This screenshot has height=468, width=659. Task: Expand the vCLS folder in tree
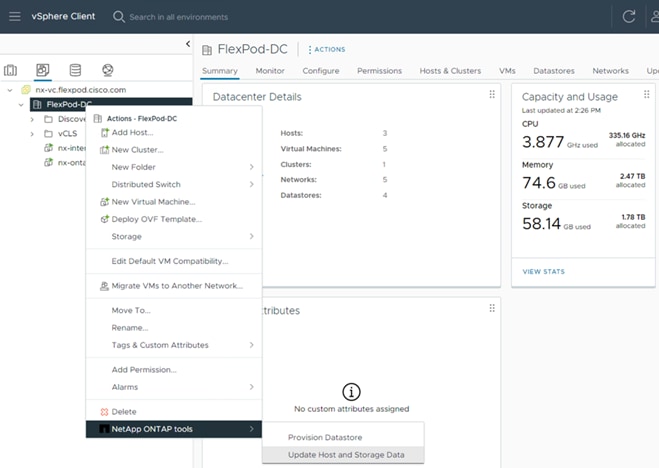click(32, 133)
